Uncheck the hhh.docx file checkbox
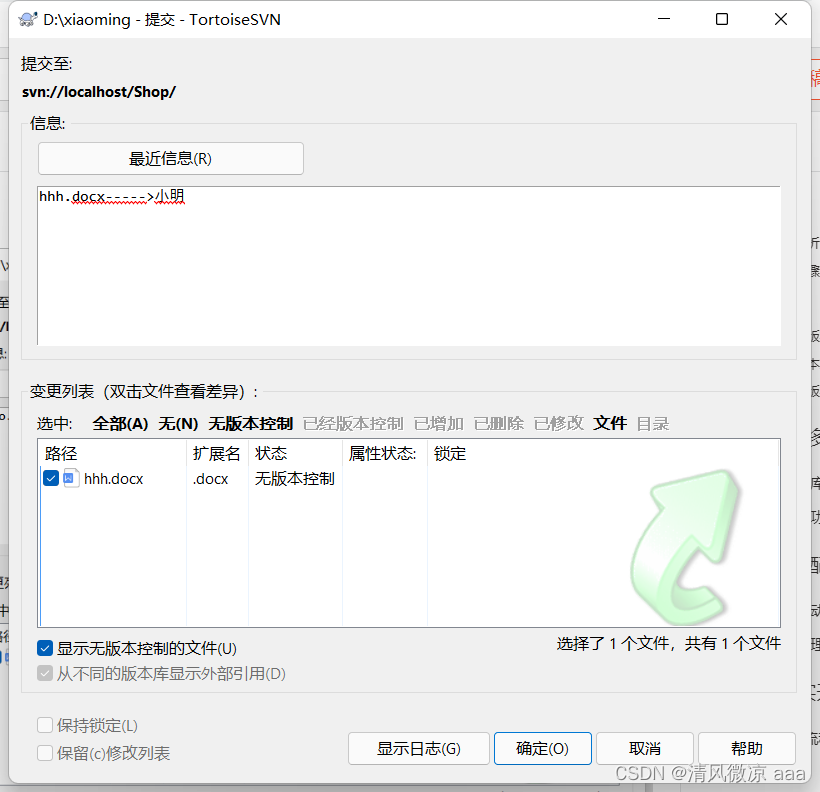Viewport: 820px width, 792px height. [x=51, y=478]
